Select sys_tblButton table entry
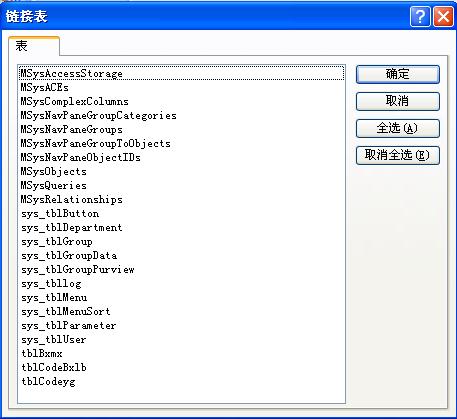457x419 pixels. point(182,213)
